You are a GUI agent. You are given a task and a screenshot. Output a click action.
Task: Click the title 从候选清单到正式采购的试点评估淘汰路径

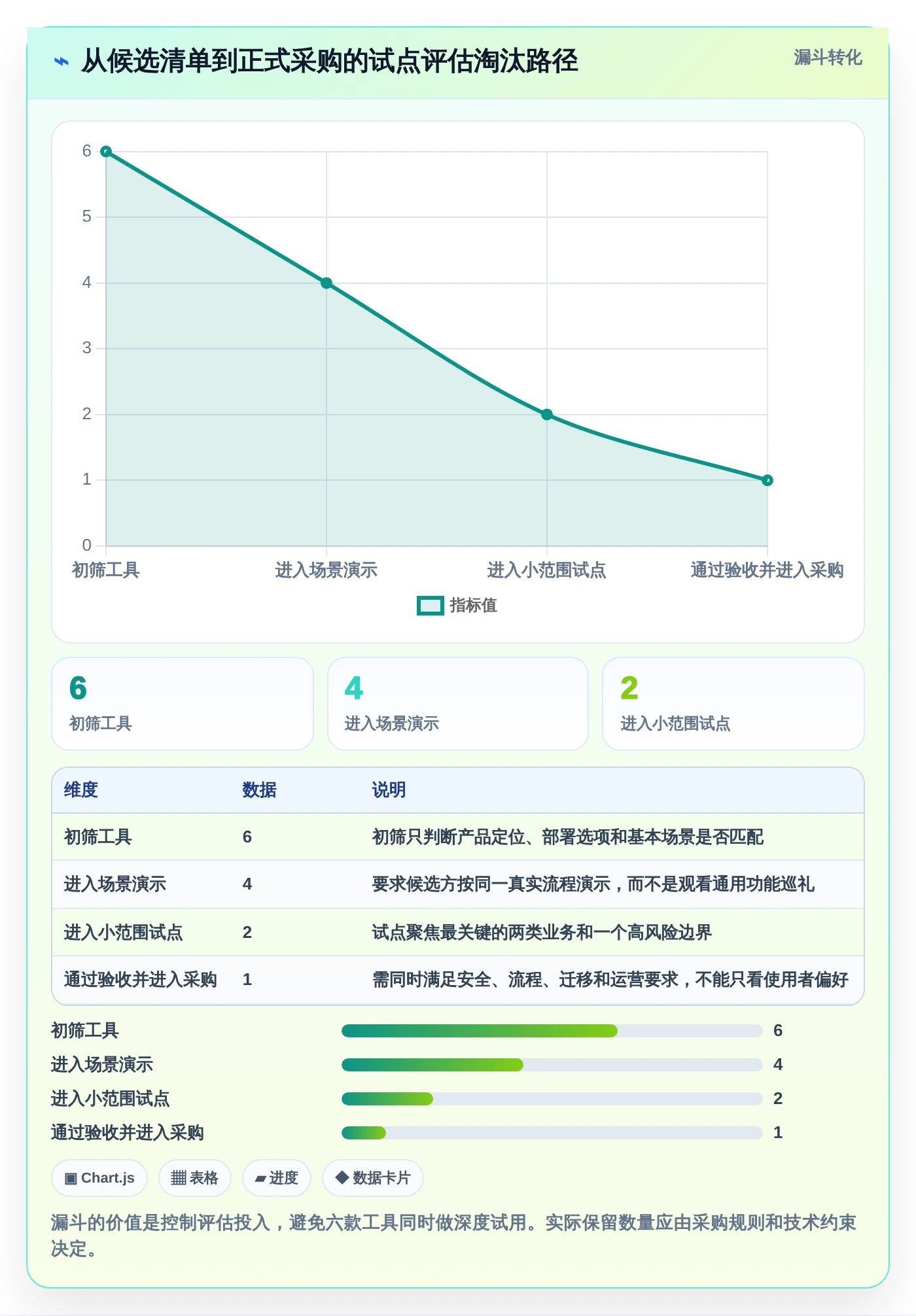pyautogui.click(x=329, y=61)
